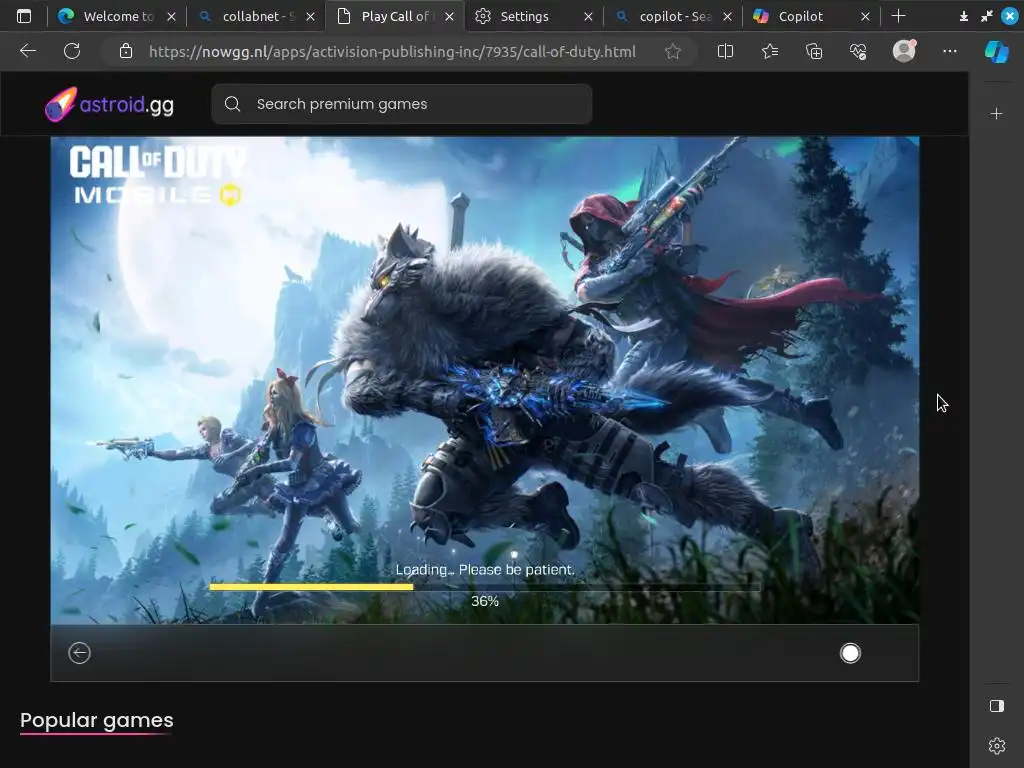Switch to the Play Call of Duty tab
Screen dimensions: 1024x768
point(395,16)
